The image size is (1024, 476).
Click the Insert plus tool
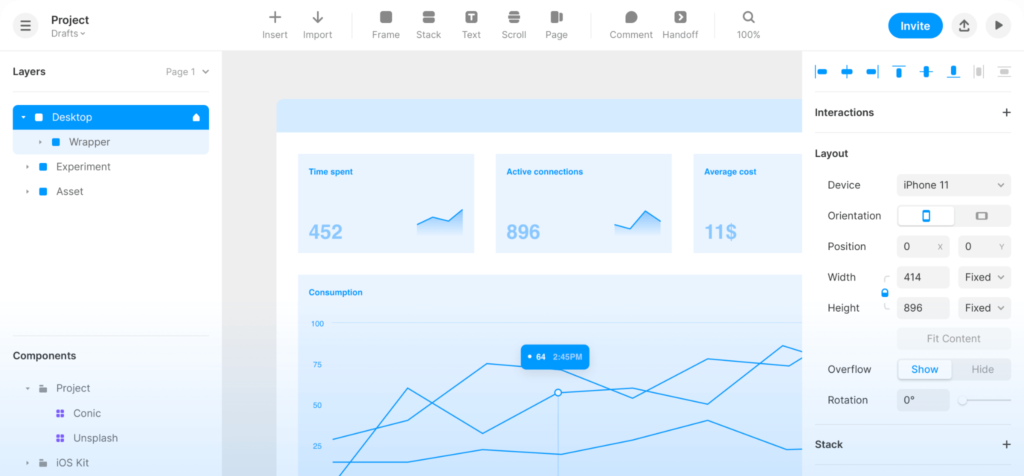[275, 25]
